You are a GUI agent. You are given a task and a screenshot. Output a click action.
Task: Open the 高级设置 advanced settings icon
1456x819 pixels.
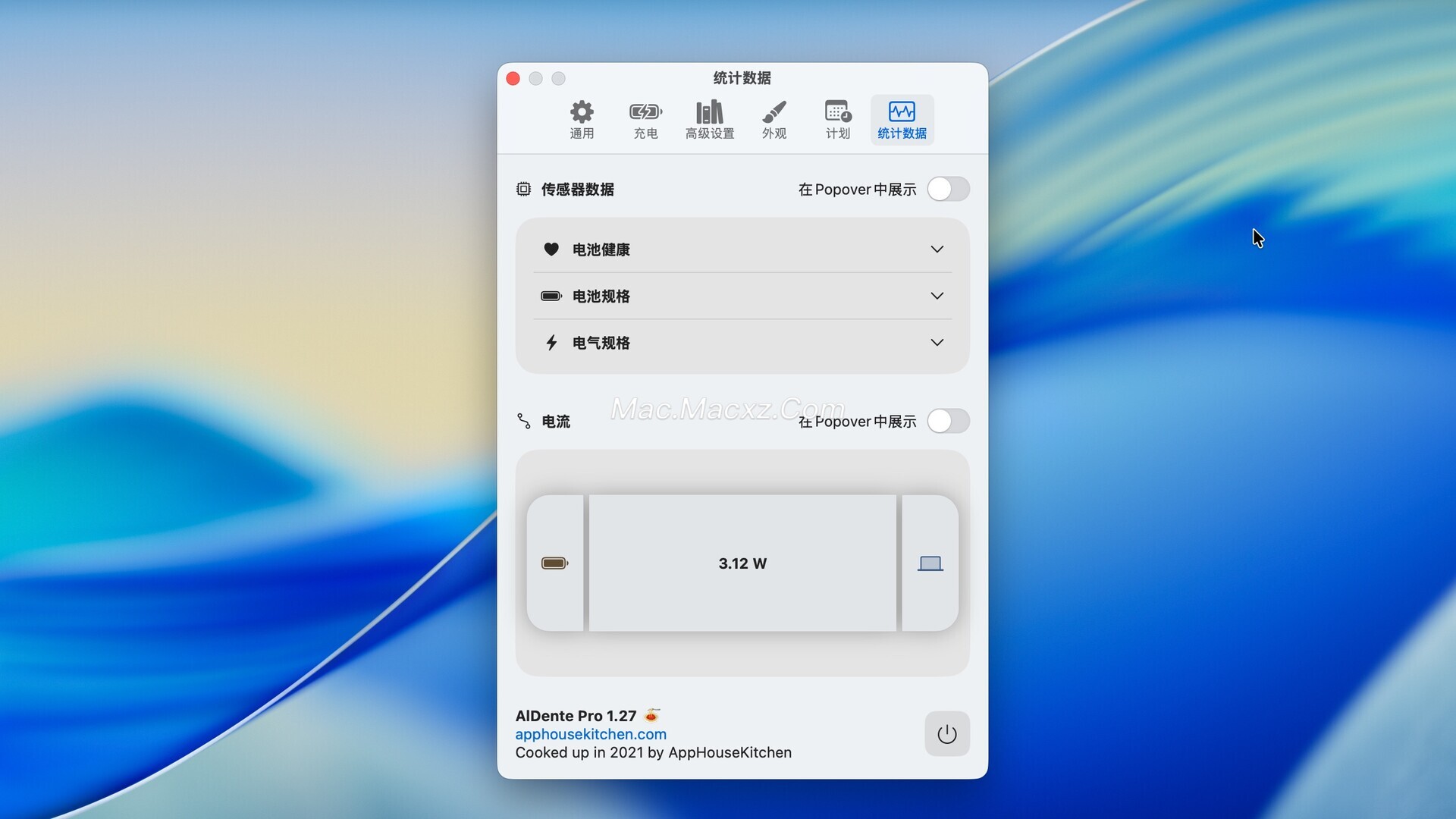tap(710, 113)
